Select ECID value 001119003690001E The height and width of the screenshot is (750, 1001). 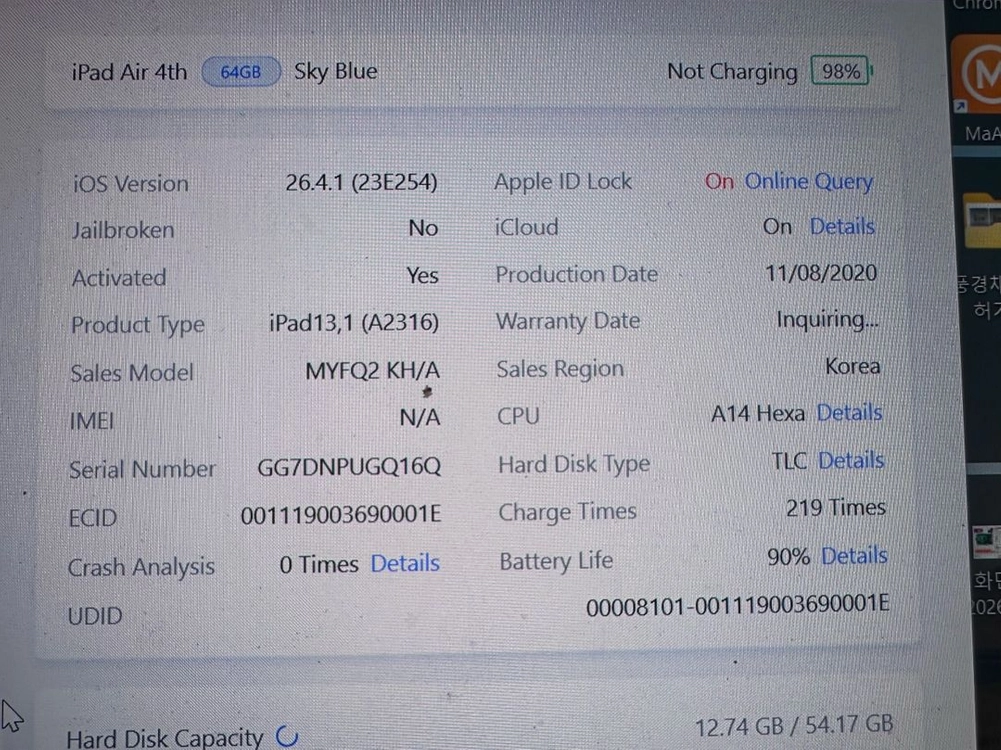(341, 515)
